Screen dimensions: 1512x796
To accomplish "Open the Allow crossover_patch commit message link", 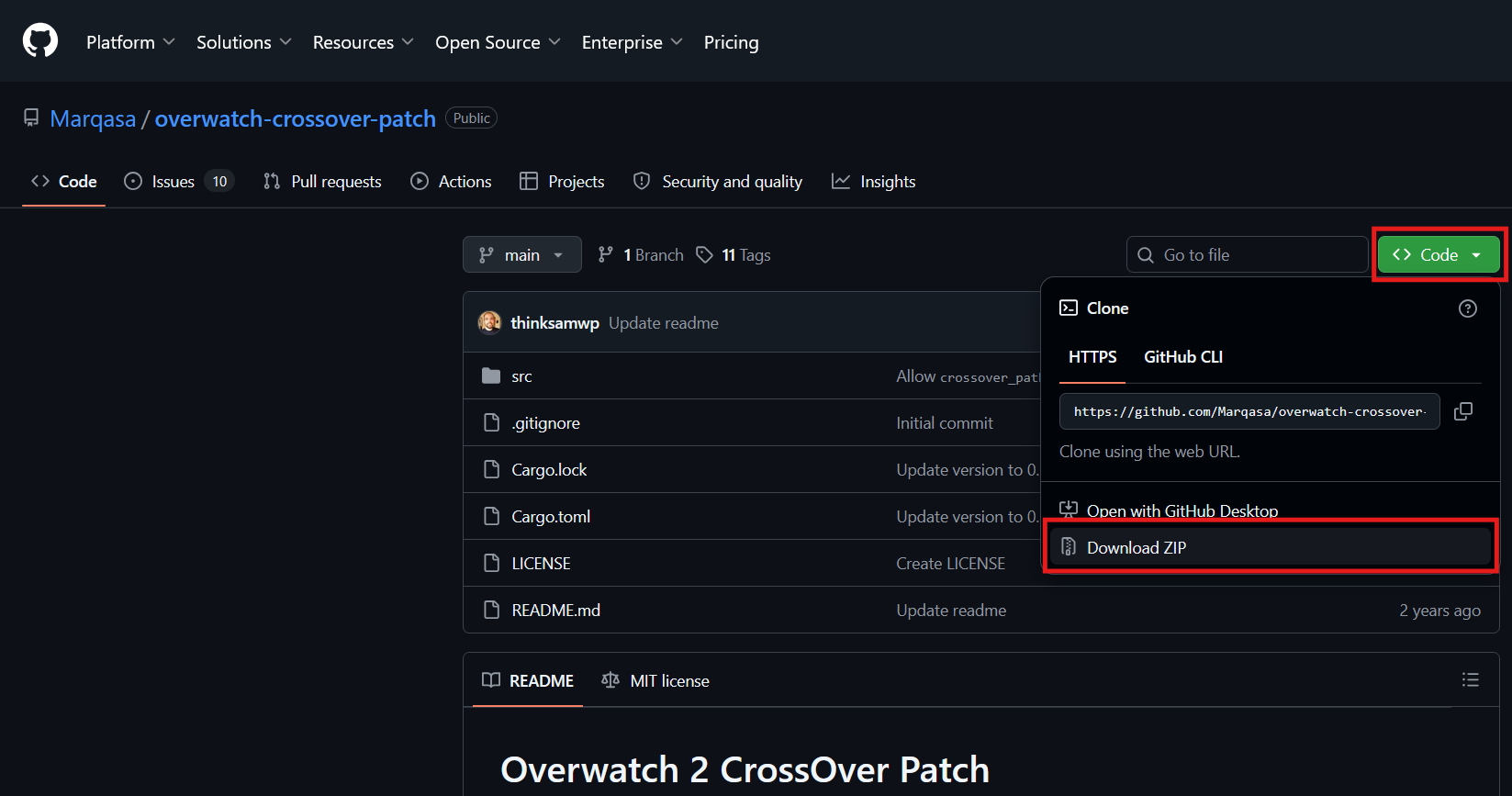I will click(968, 376).
